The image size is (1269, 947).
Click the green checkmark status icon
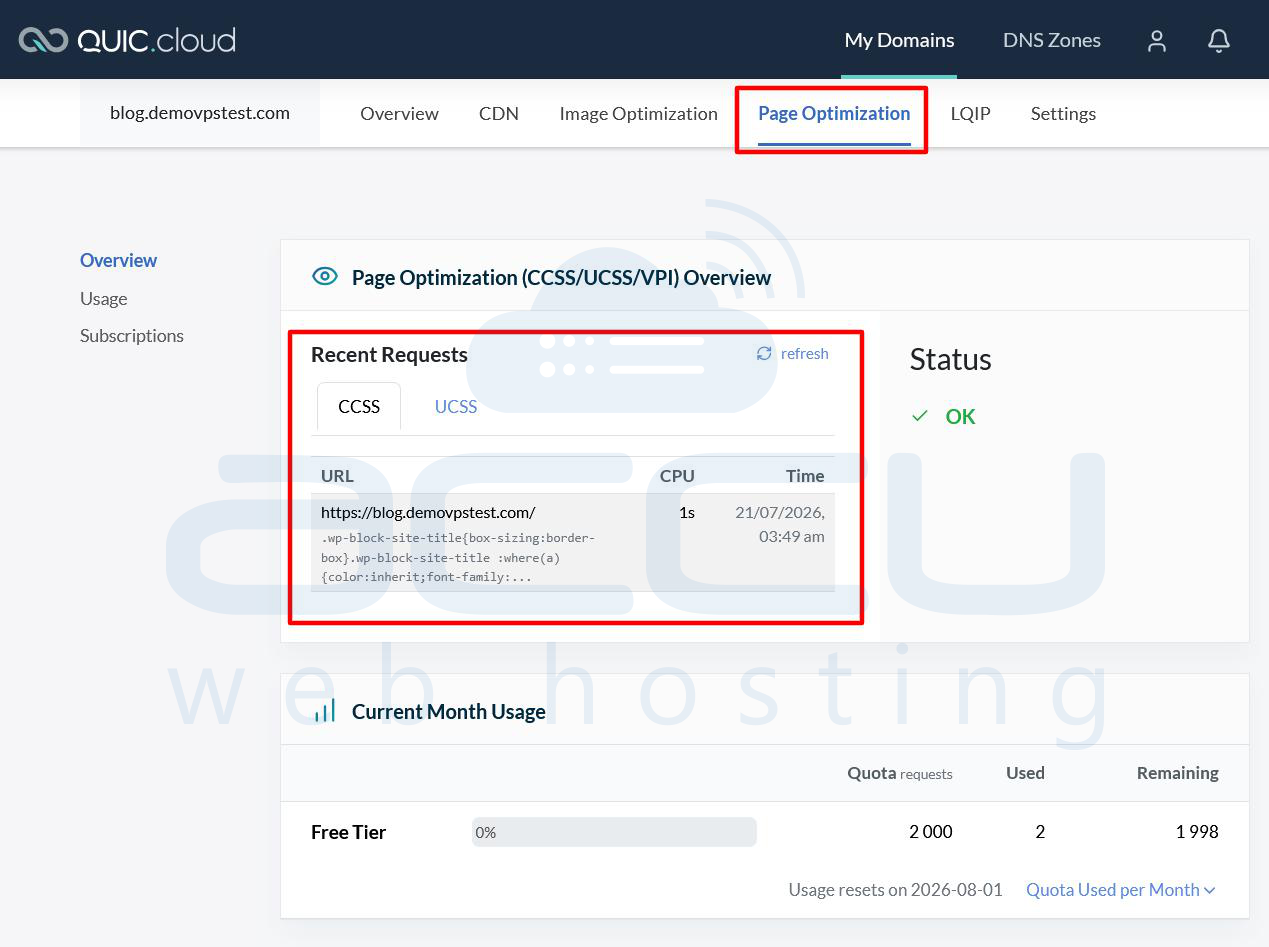[x=920, y=416]
